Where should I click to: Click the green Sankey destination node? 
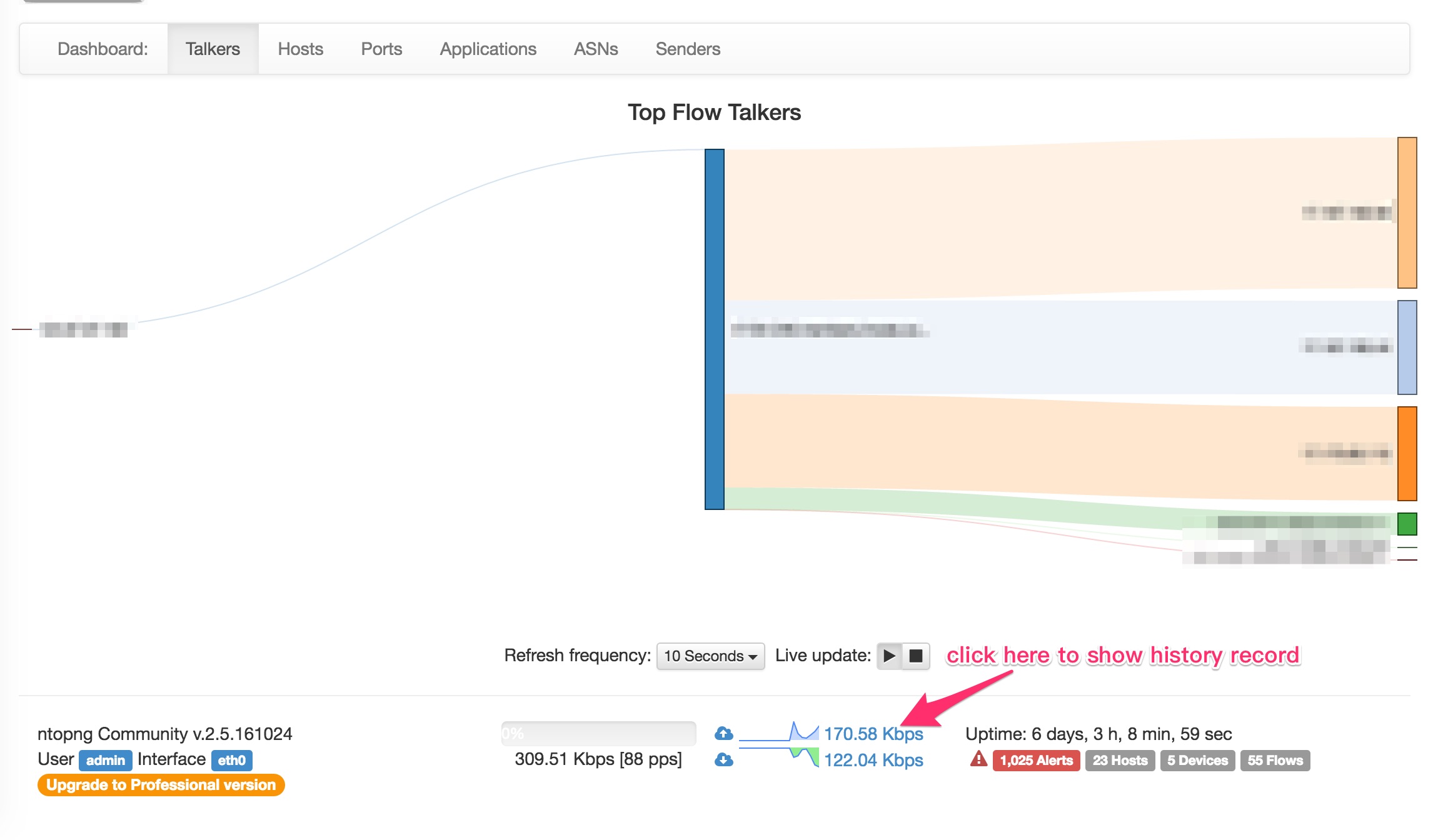(x=1407, y=524)
